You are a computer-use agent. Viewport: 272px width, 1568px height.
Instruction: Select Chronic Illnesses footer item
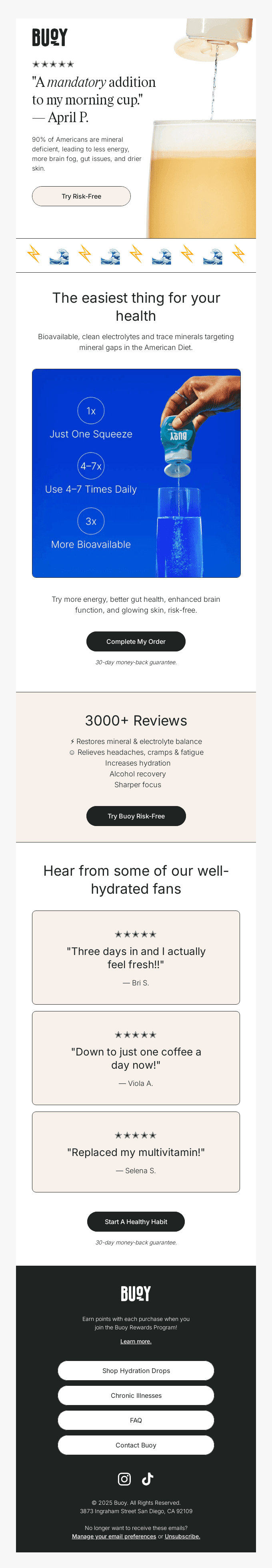pos(136,1395)
